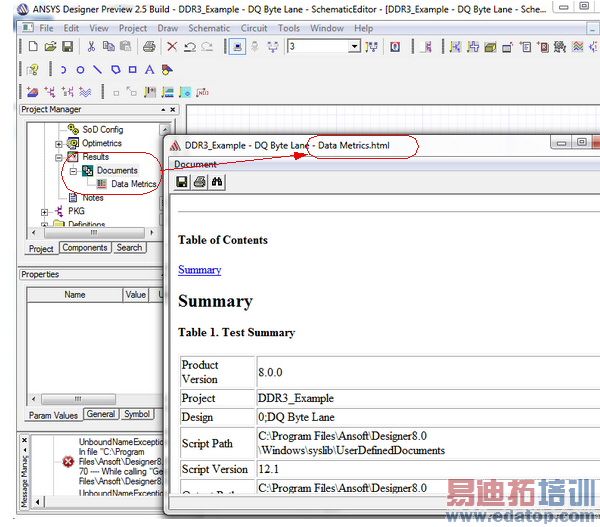This screenshot has width=600, height=527.
Task: Select the polygon drawing tool
Action: [x=115, y=70]
